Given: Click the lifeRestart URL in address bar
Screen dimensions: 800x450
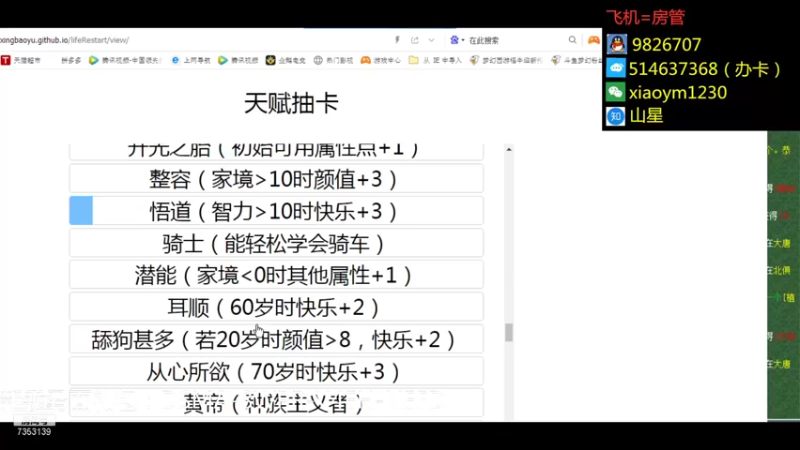Looking at the screenshot, I should point(64,40).
